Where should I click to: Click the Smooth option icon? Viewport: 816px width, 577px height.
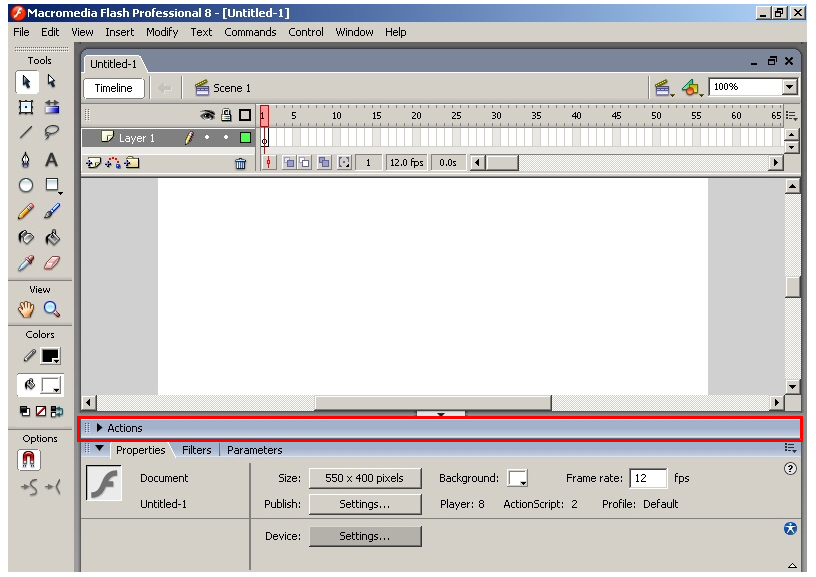click(x=29, y=488)
